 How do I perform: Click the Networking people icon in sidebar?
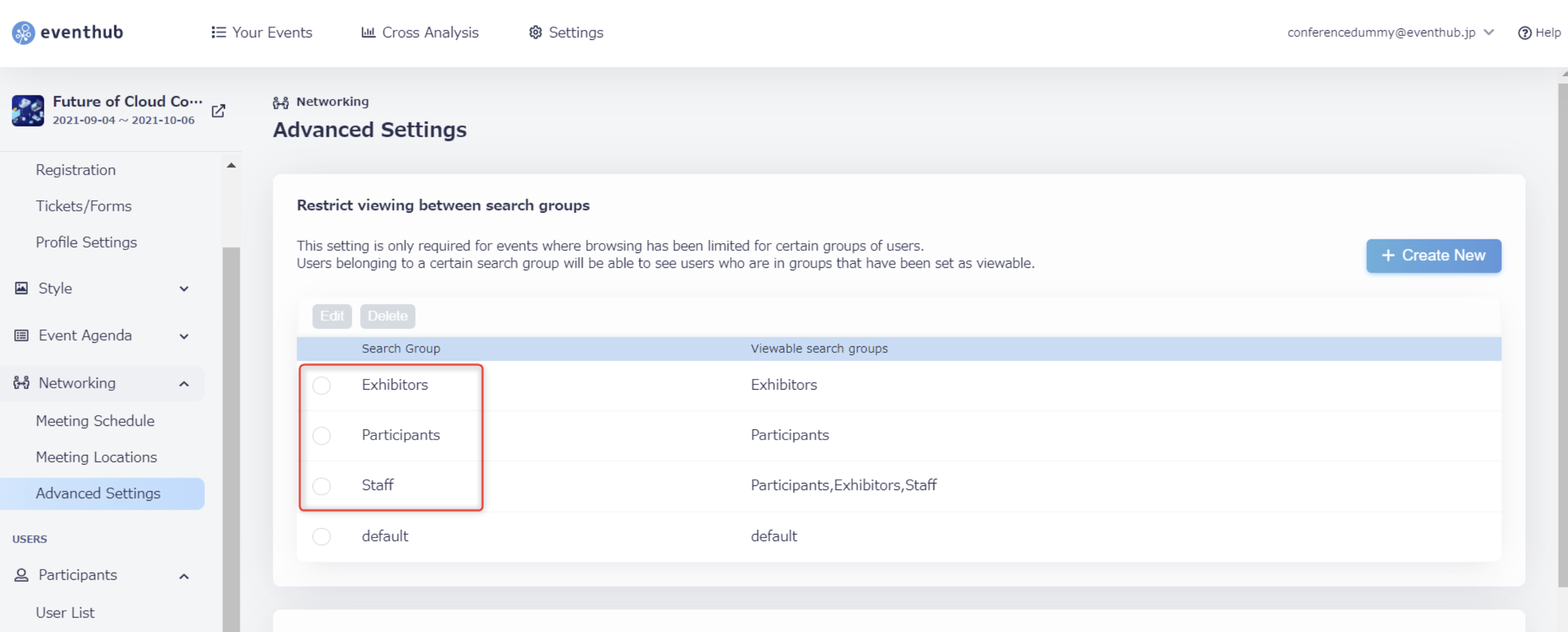point(21,383)
